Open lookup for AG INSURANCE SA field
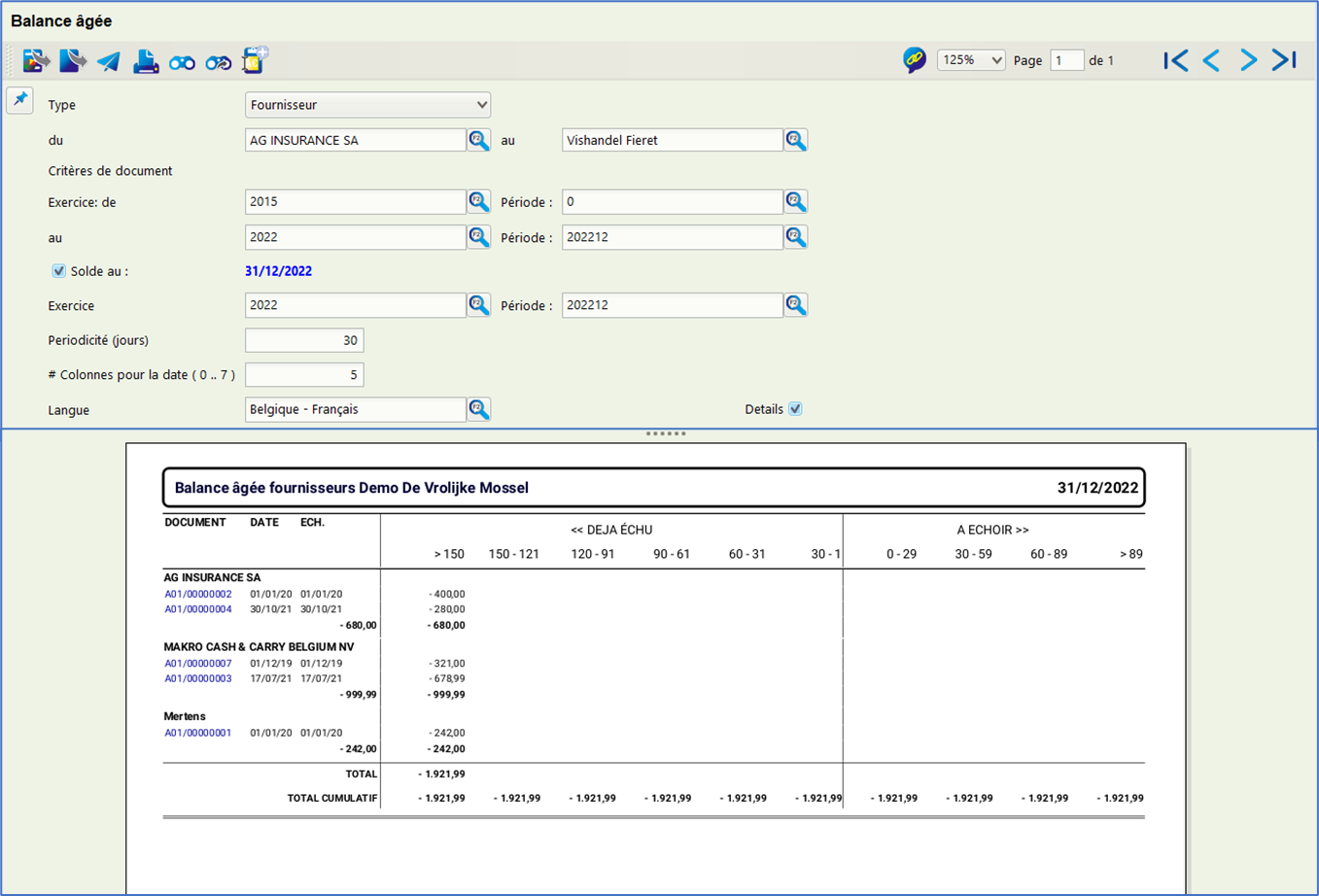 (x=479, y=140)
